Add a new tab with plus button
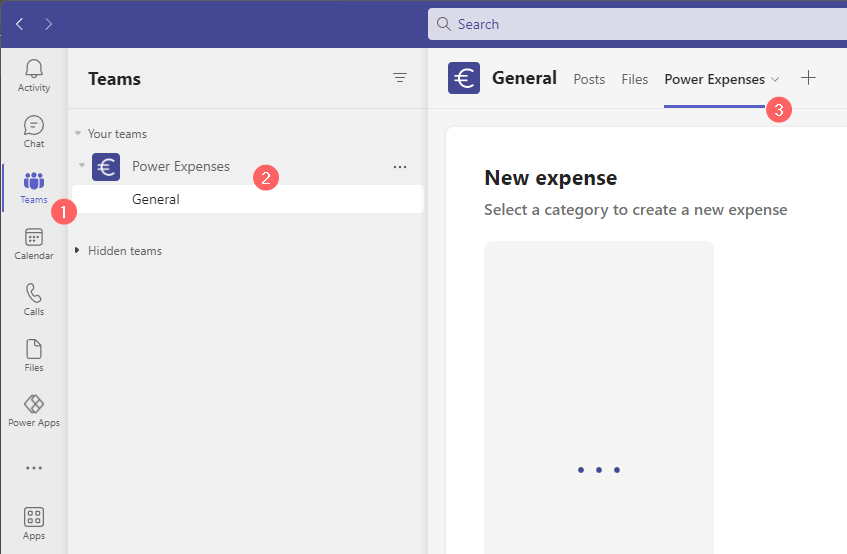847x554 pixels. [809, 78]
